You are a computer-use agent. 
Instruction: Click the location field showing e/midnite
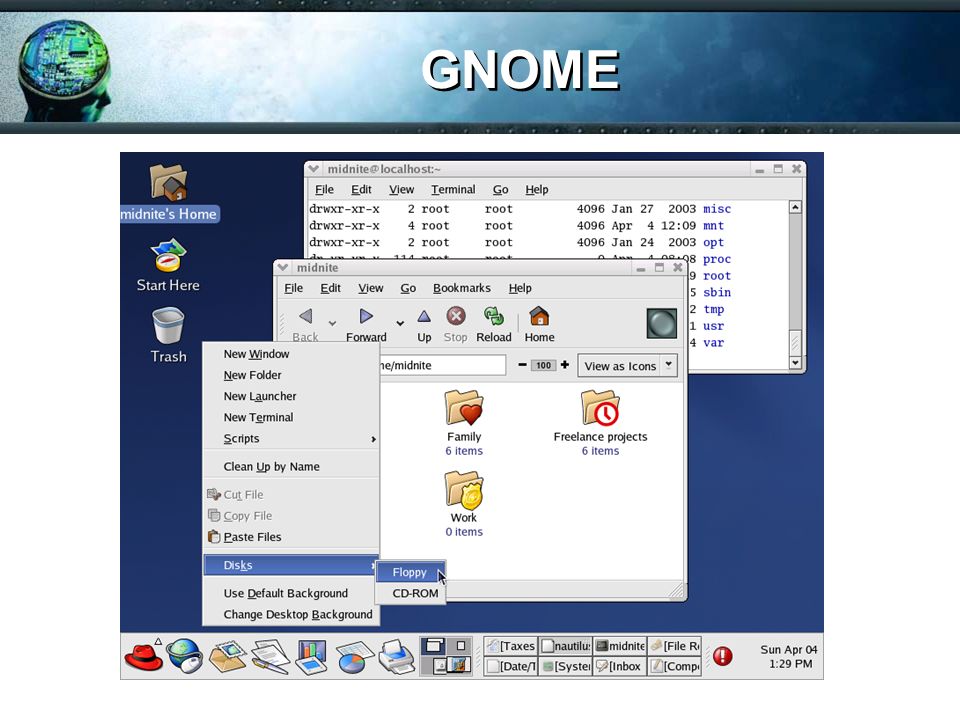click(x=443, y=366)
